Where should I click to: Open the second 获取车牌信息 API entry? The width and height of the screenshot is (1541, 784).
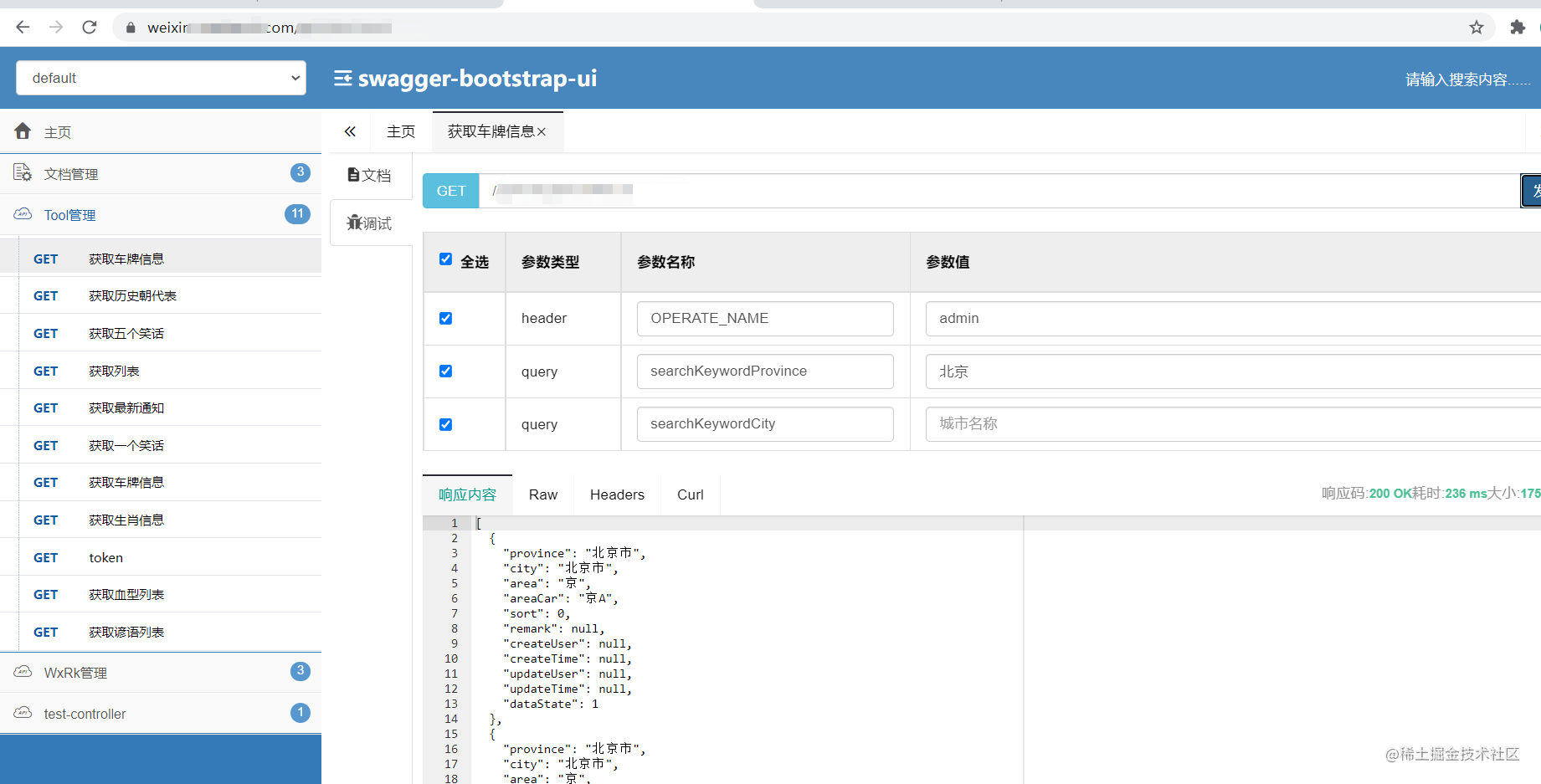[x=161, y=482]
